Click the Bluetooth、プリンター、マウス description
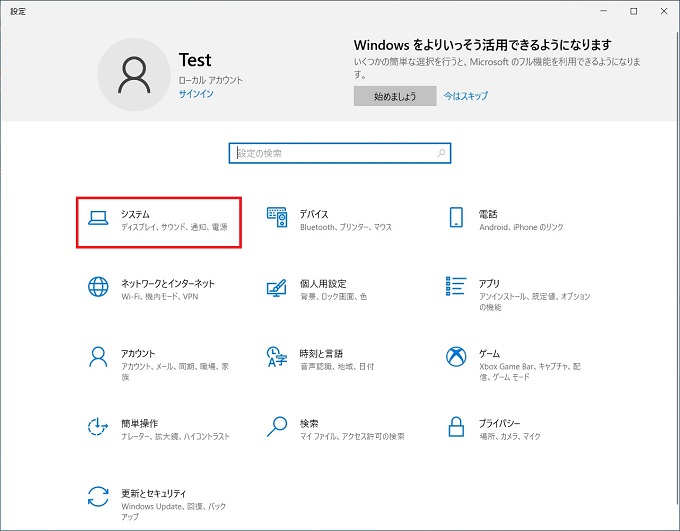 tap(346, 227)
